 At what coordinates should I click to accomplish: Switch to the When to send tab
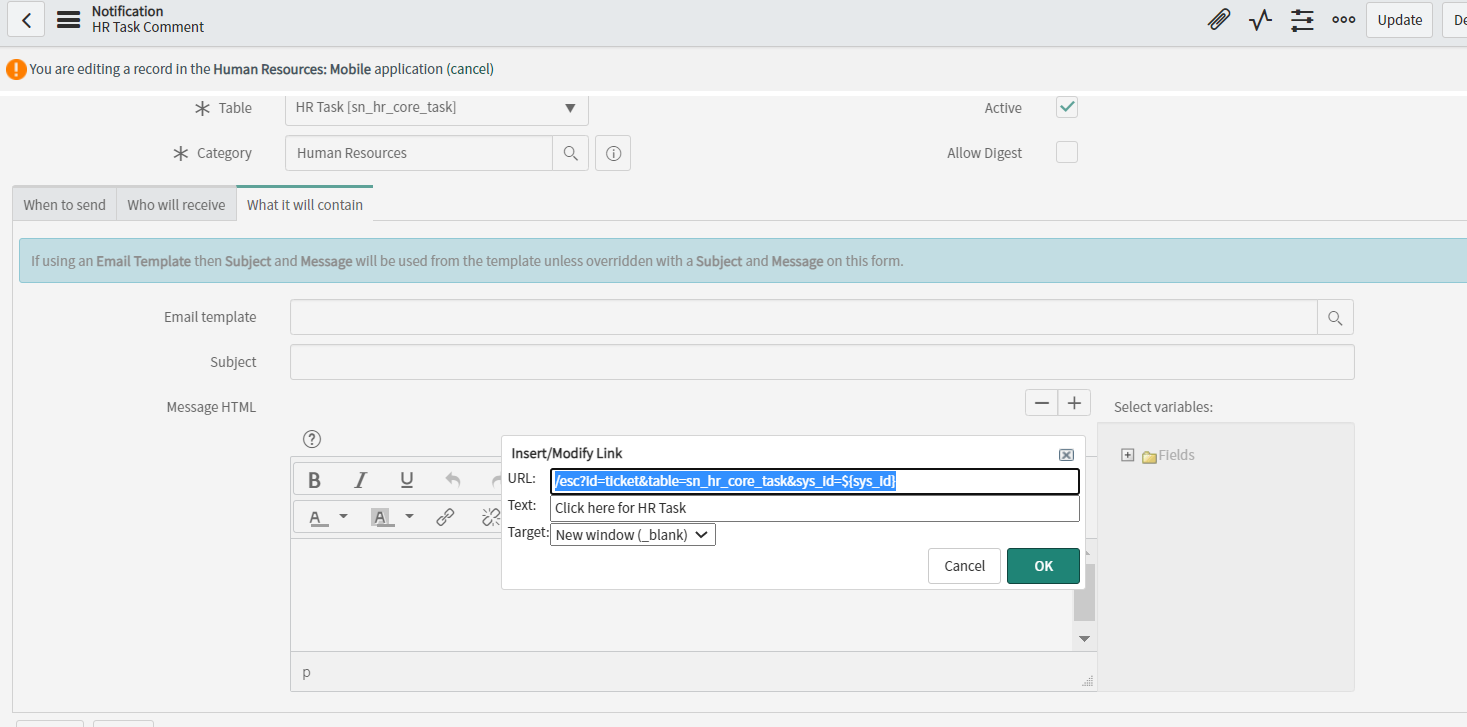65,204
